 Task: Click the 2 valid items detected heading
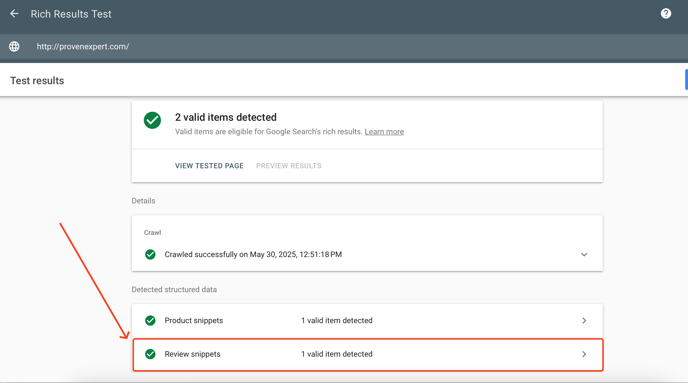pos(226,117)
